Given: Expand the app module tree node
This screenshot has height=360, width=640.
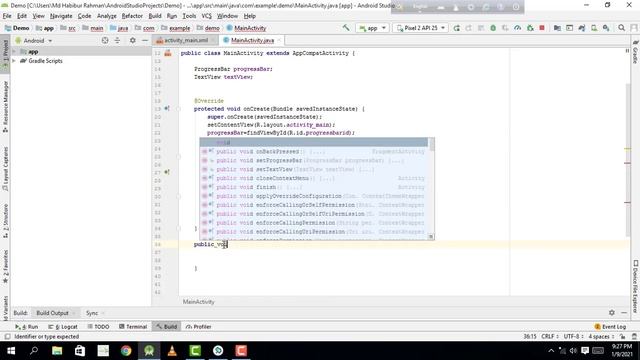Looking at the screenshot, I should pos(14,52).
